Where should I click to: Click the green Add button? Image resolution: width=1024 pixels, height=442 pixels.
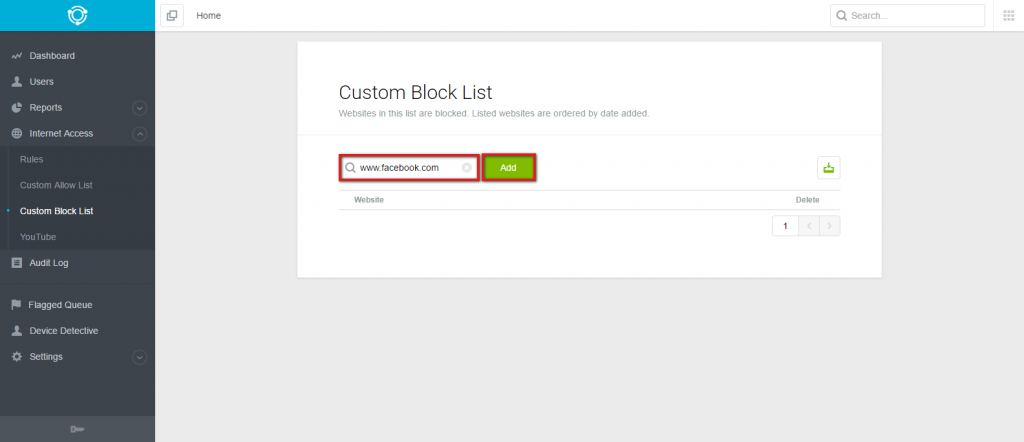click(x=509, y=168)
